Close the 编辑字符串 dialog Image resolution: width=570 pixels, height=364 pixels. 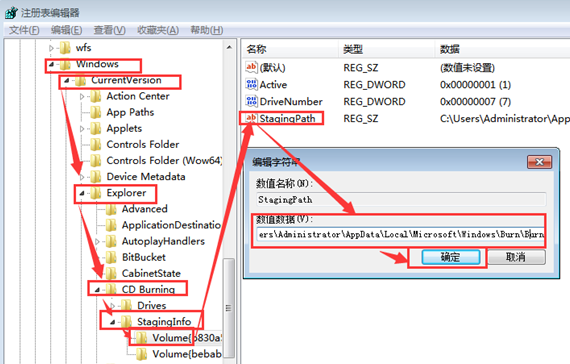539,162
